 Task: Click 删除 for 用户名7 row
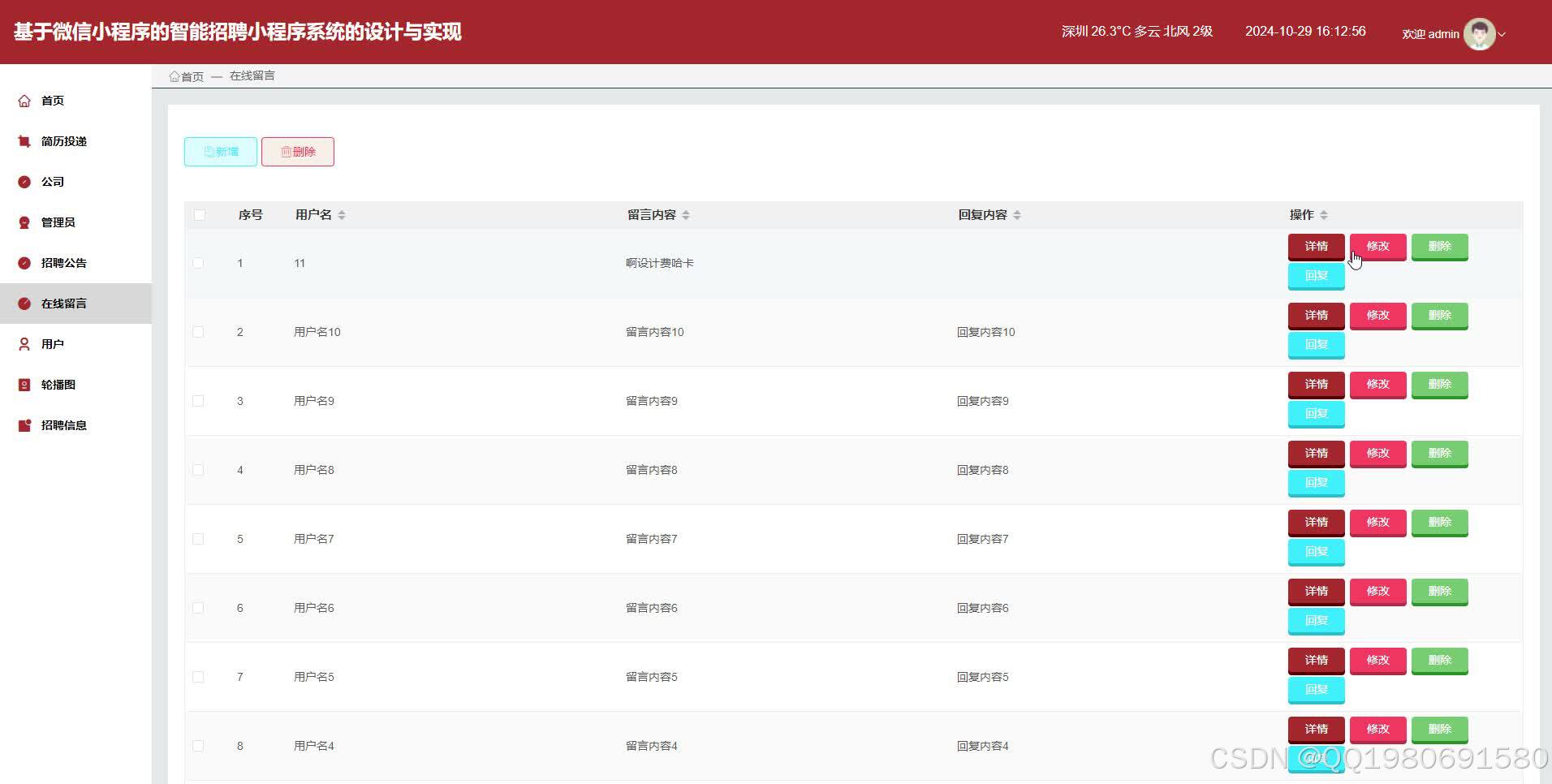point(1440,523)
